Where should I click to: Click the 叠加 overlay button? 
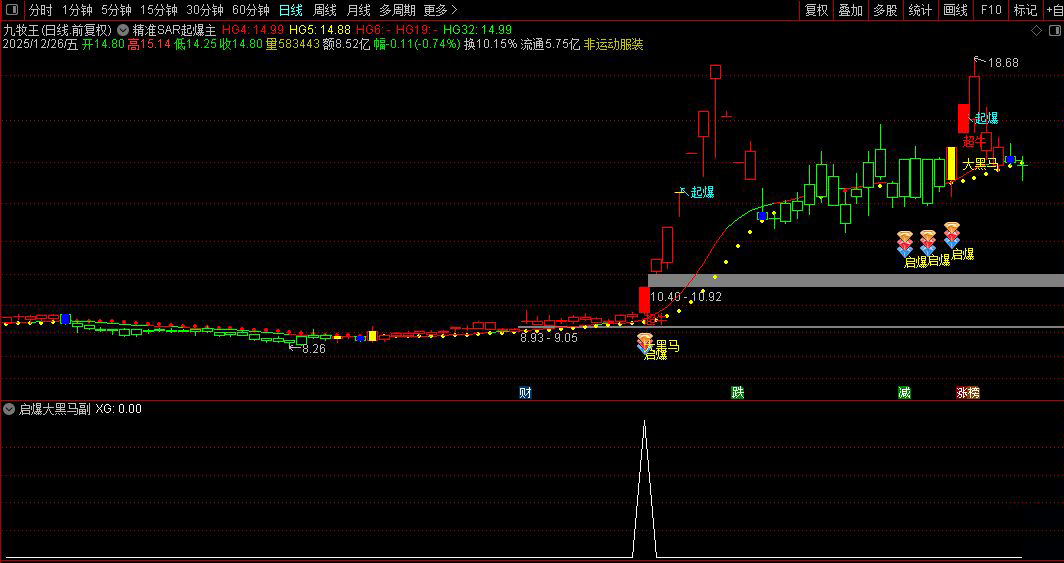850,10
